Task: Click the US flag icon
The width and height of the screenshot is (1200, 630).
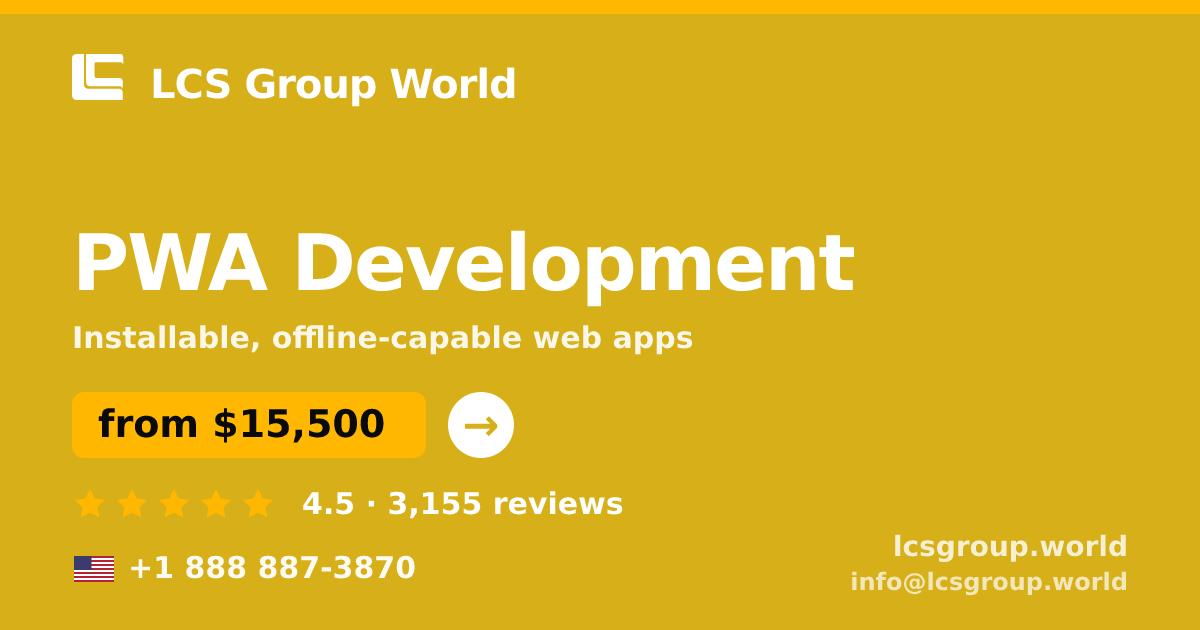Action: point(94,569)
